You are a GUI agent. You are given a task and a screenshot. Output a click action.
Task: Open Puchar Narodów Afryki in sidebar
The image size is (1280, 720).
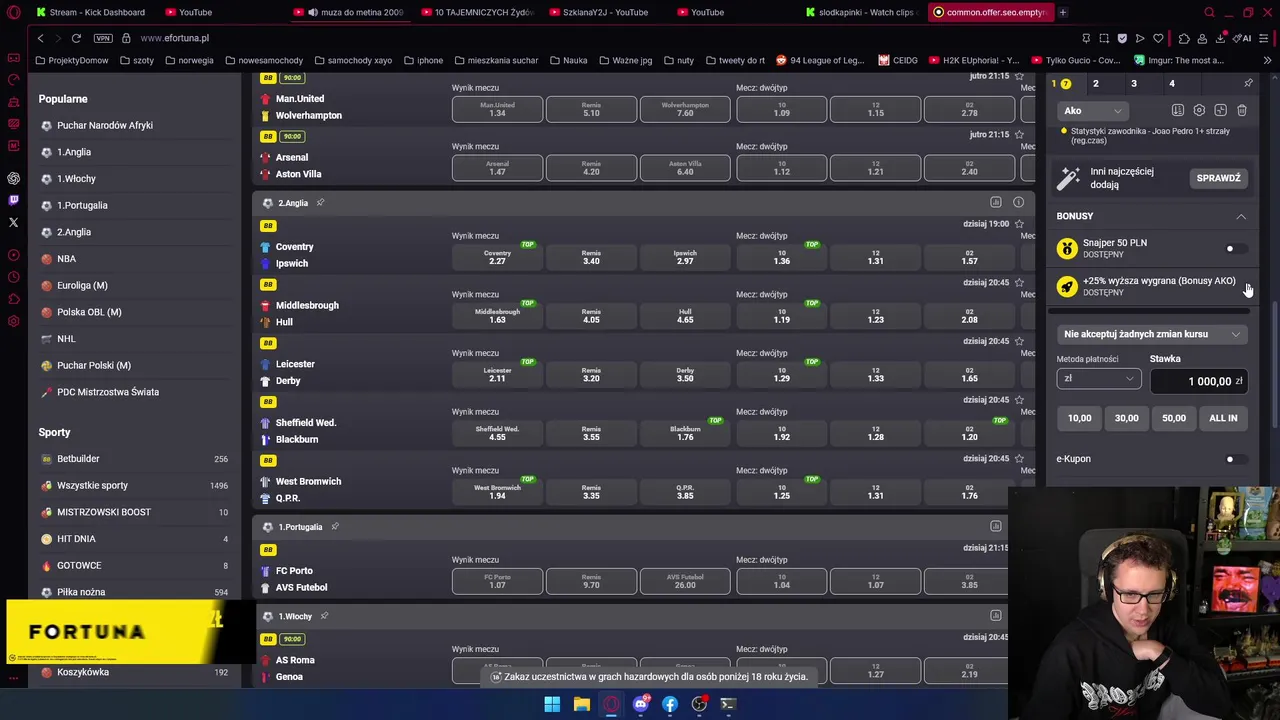tap(105, 125)
